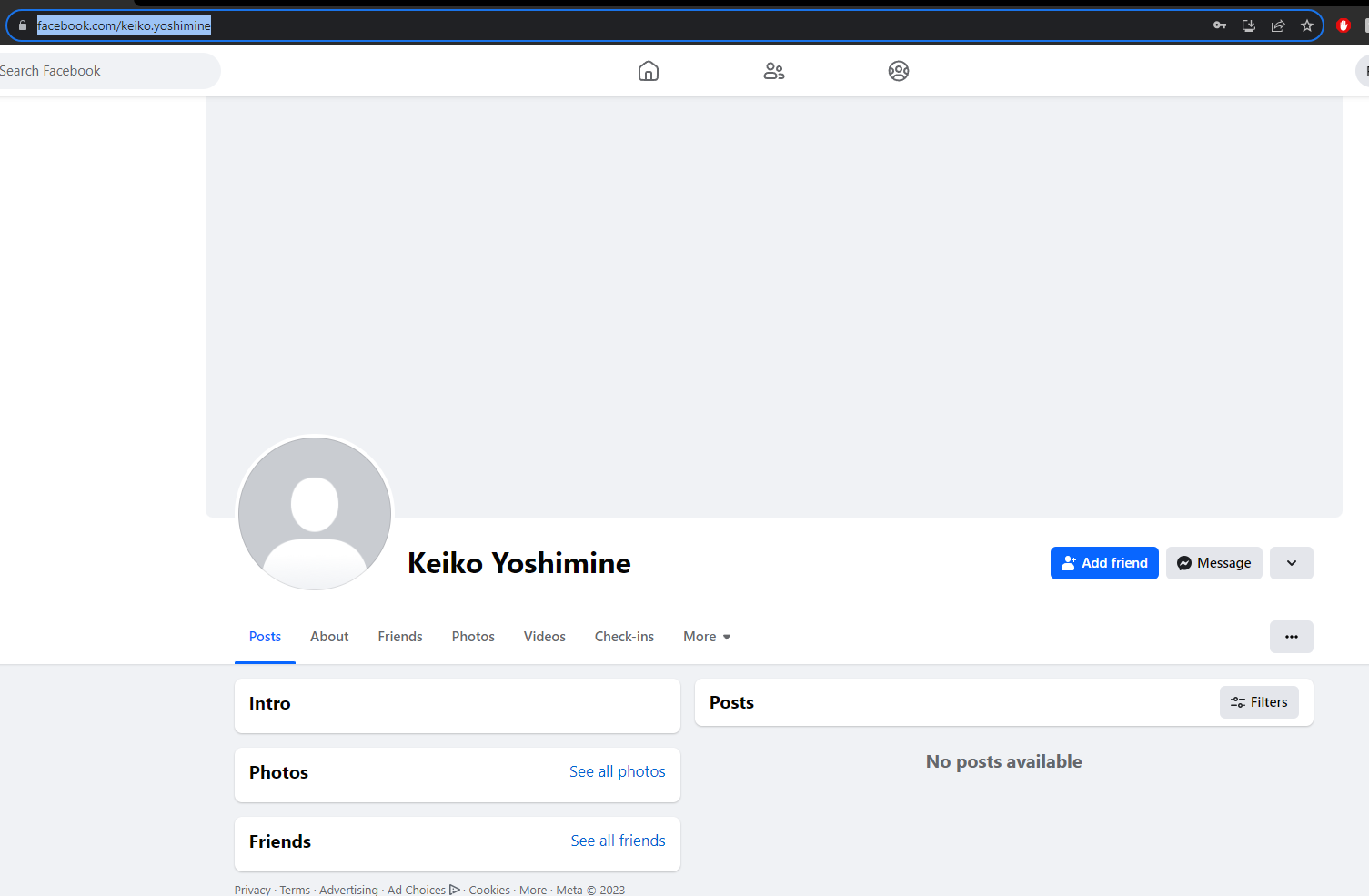This screenshot has width=1369, height=896.
Task: Click the share page icon in address bar
Action: click(1278, 25)
